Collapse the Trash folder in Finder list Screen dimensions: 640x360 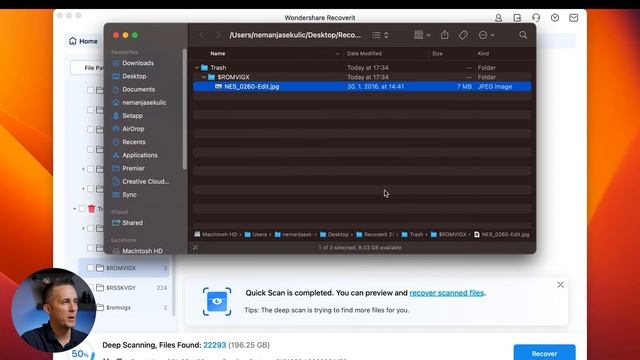[197, 68]
